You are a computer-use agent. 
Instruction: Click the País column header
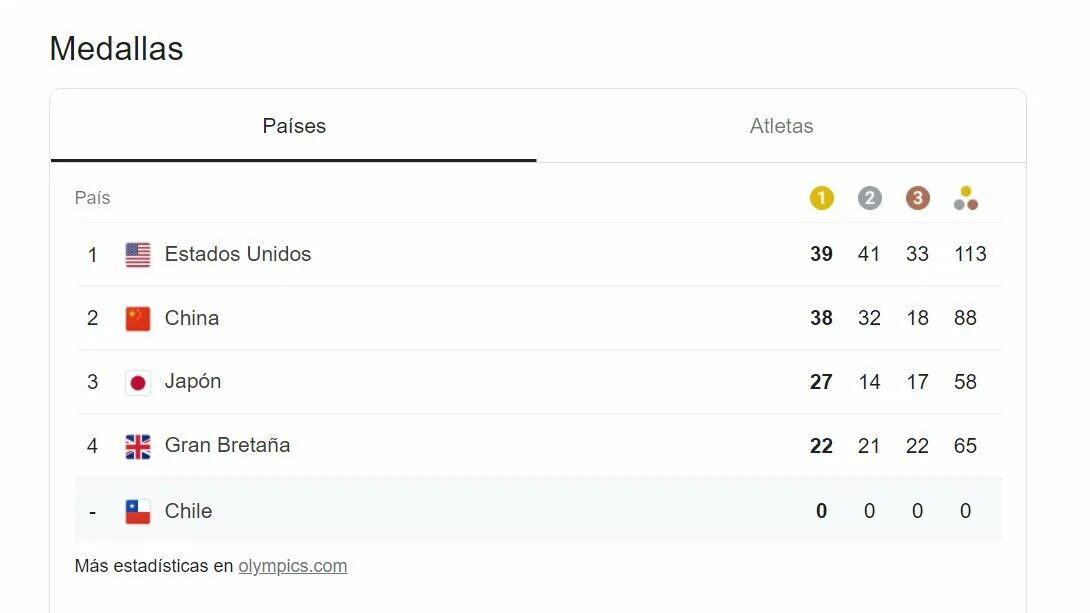click(x=92, y=198)
